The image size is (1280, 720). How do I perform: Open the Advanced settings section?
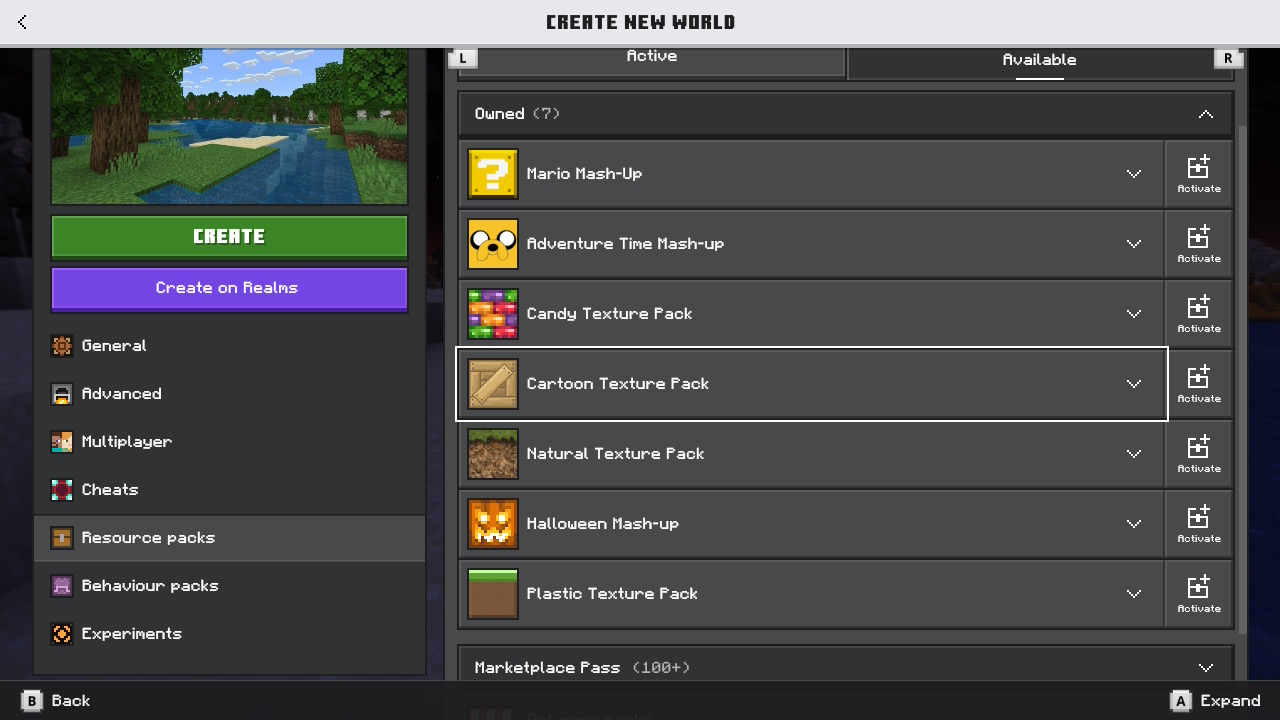pyautogui.click(x=230, y=394)
